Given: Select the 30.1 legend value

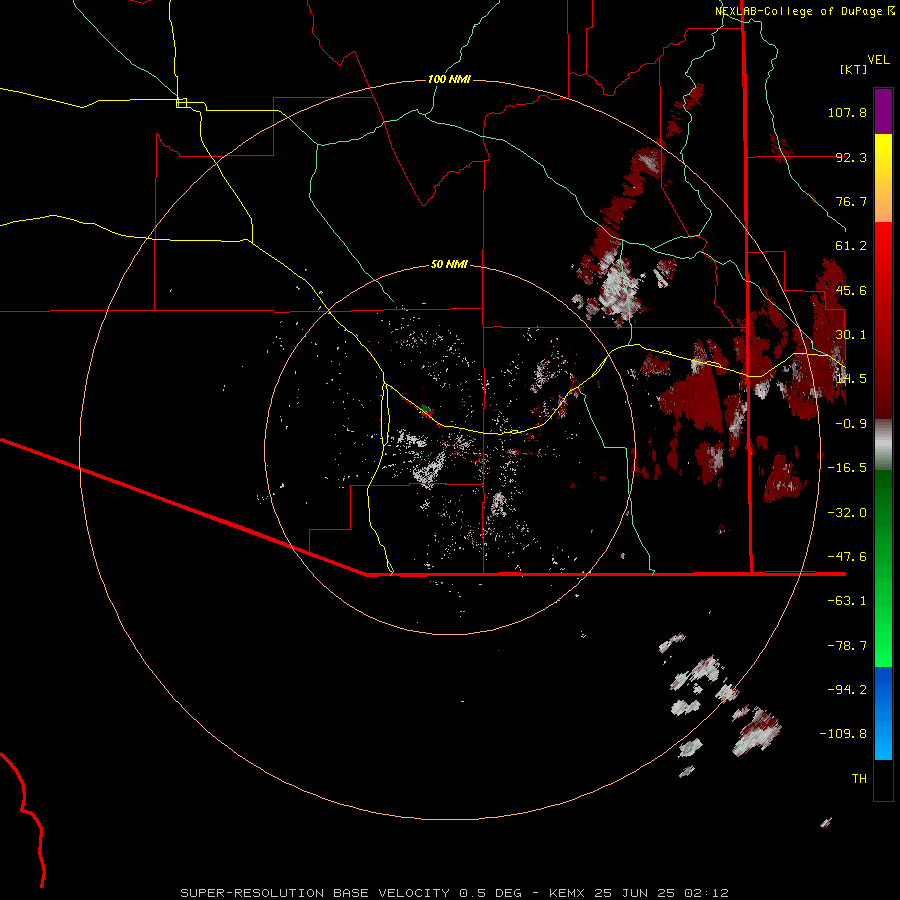Looking at the screenshot, I should click(x=851, y=335).
